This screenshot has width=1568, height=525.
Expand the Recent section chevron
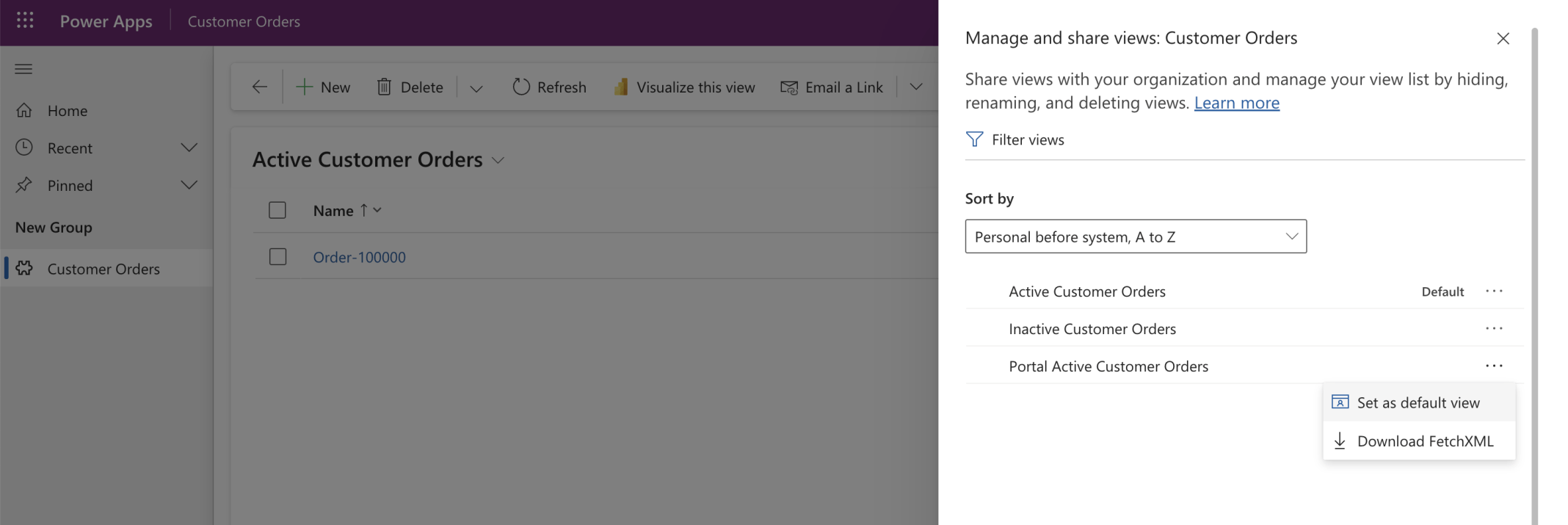[189, 148]
